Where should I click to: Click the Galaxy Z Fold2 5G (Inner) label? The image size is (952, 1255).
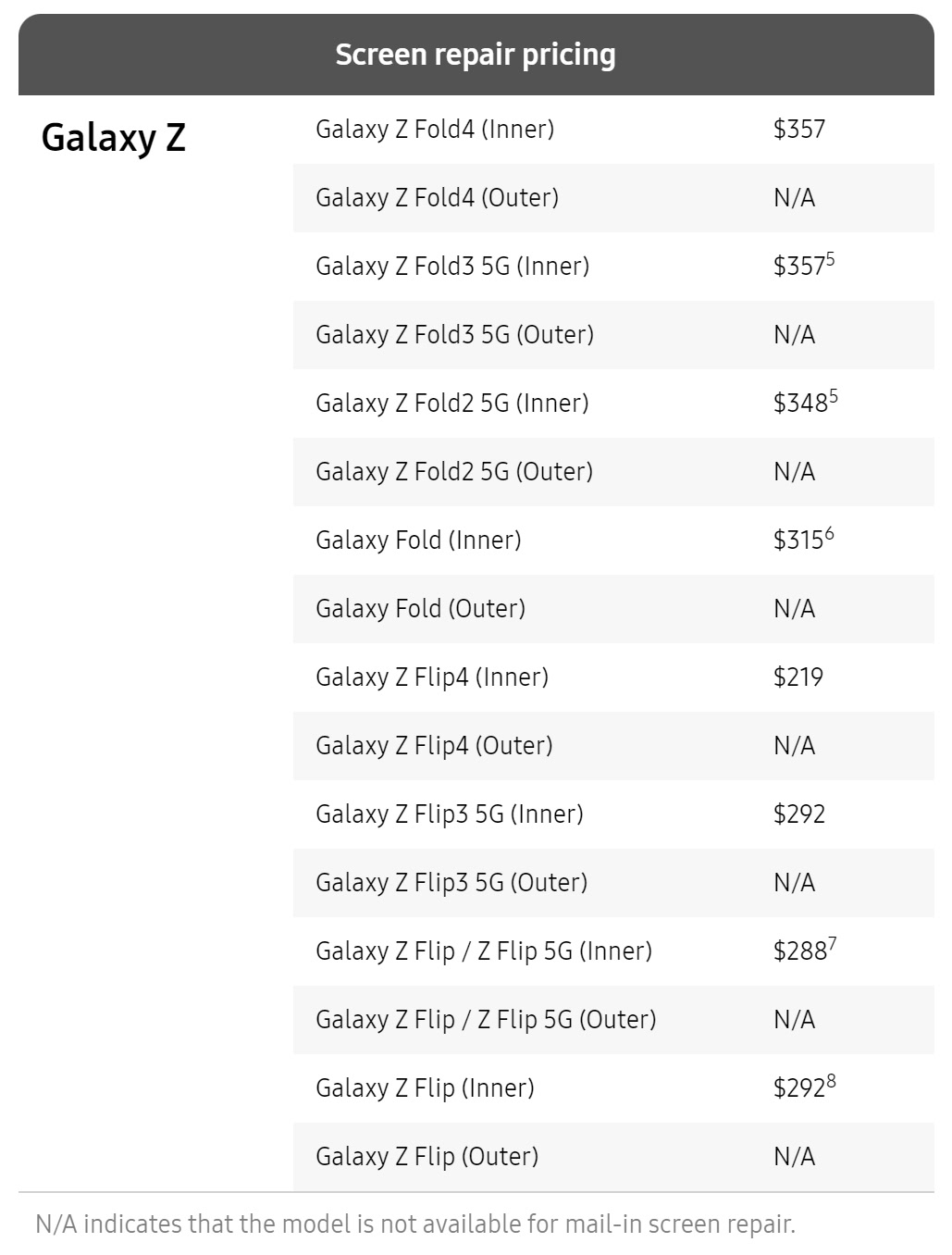coord(452,404)
